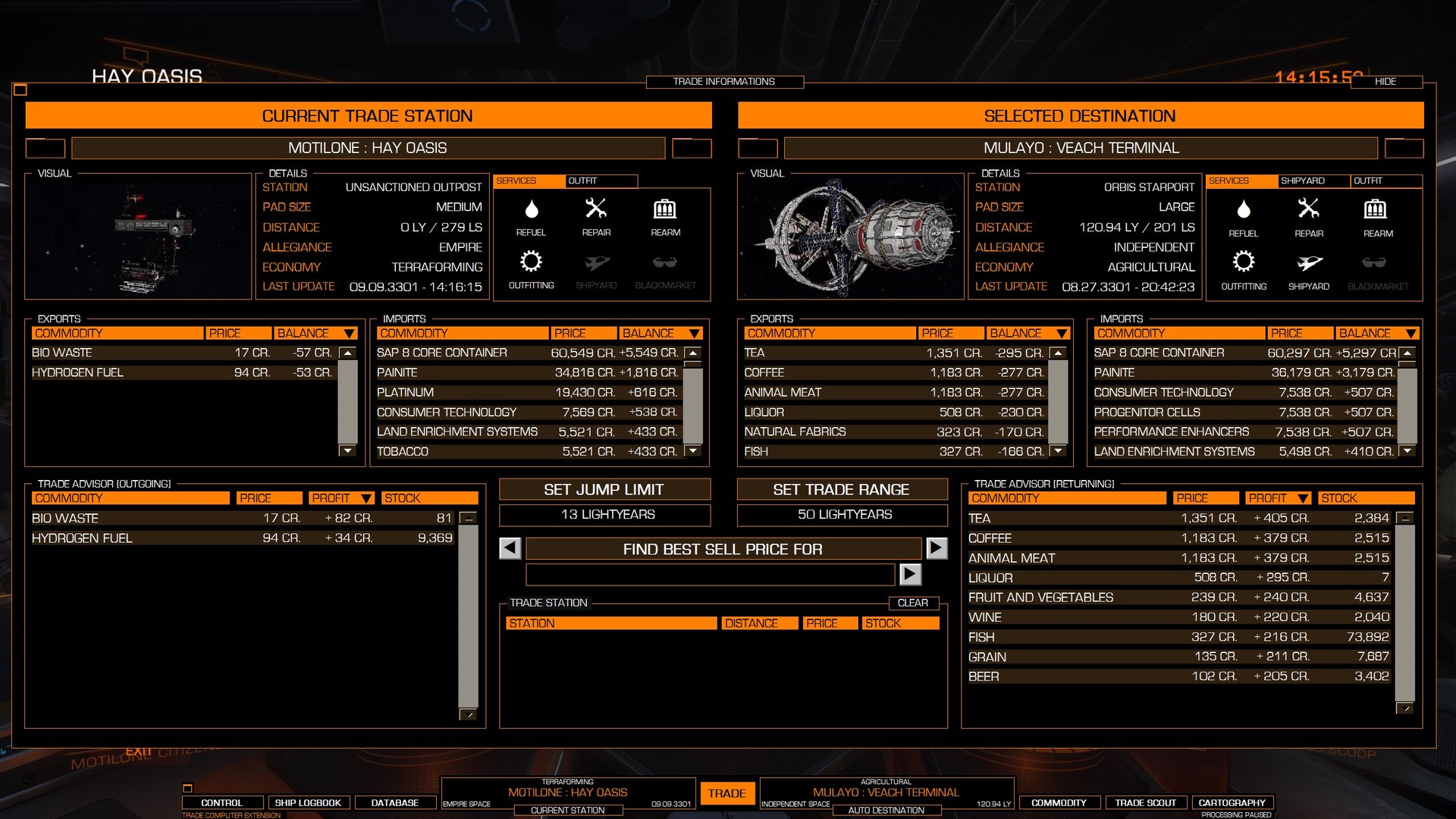Screen dimensions: 1456x819
Task: Click 13 Lightyears jump limit value
Action: pyautogui.click(x=604, y=515)
